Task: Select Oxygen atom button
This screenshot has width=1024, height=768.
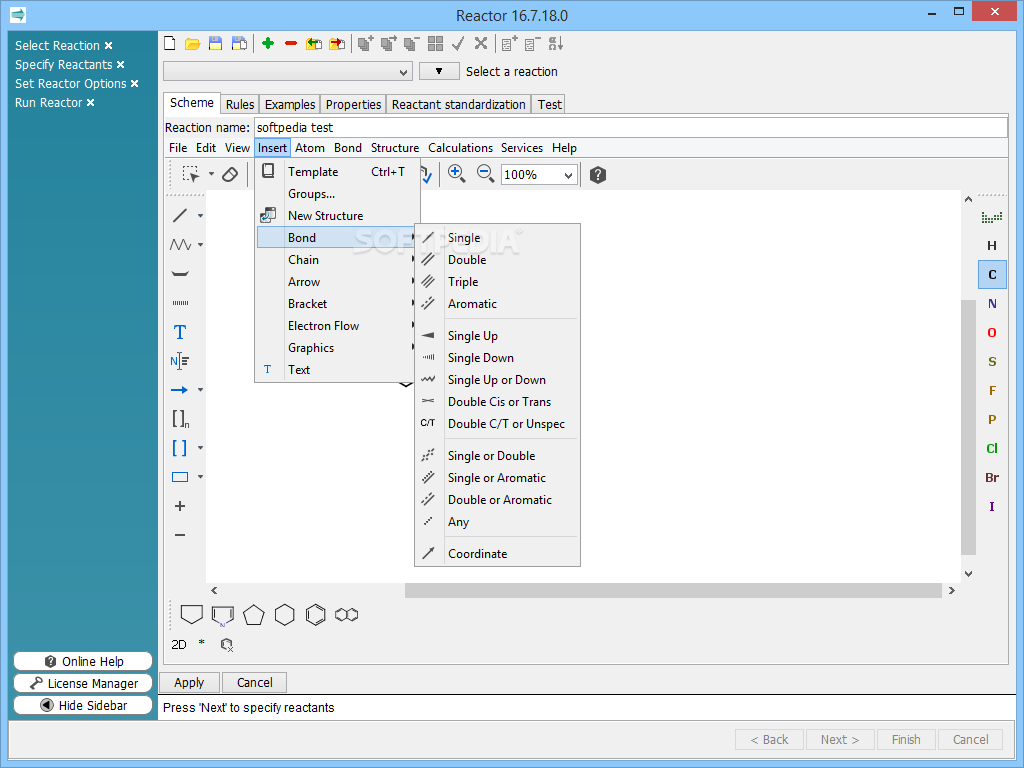Action: pos(992,332)
